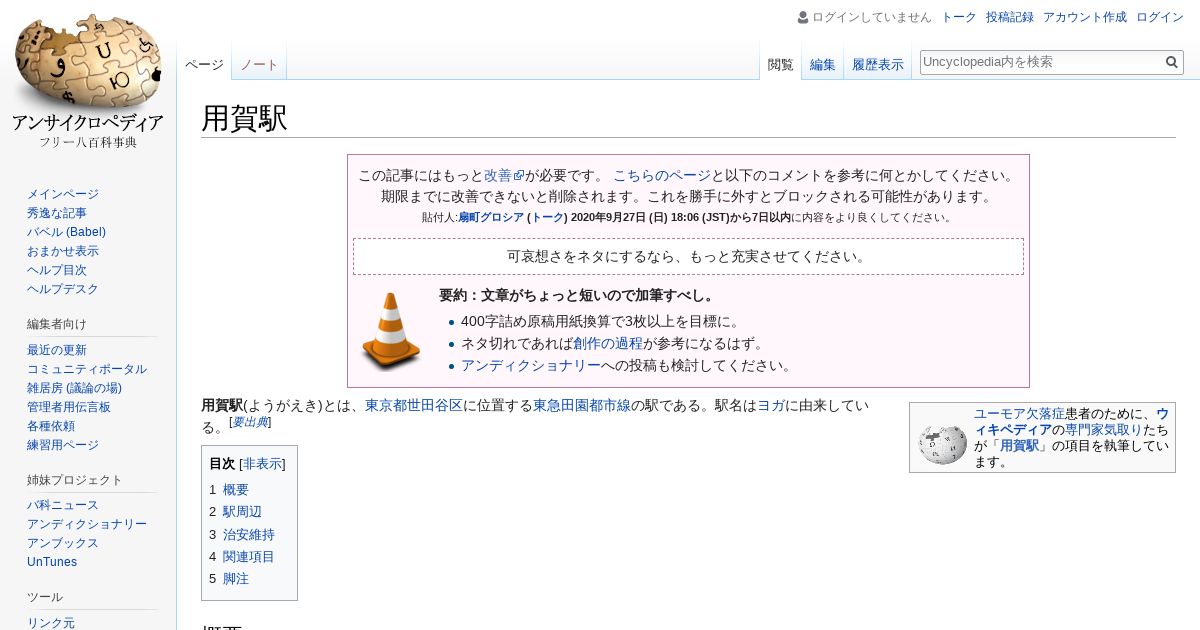The height and width of the screenshot is (630, 1200).
Task: Jump to contents item 1 概要
Action: [x=236, y=490]
